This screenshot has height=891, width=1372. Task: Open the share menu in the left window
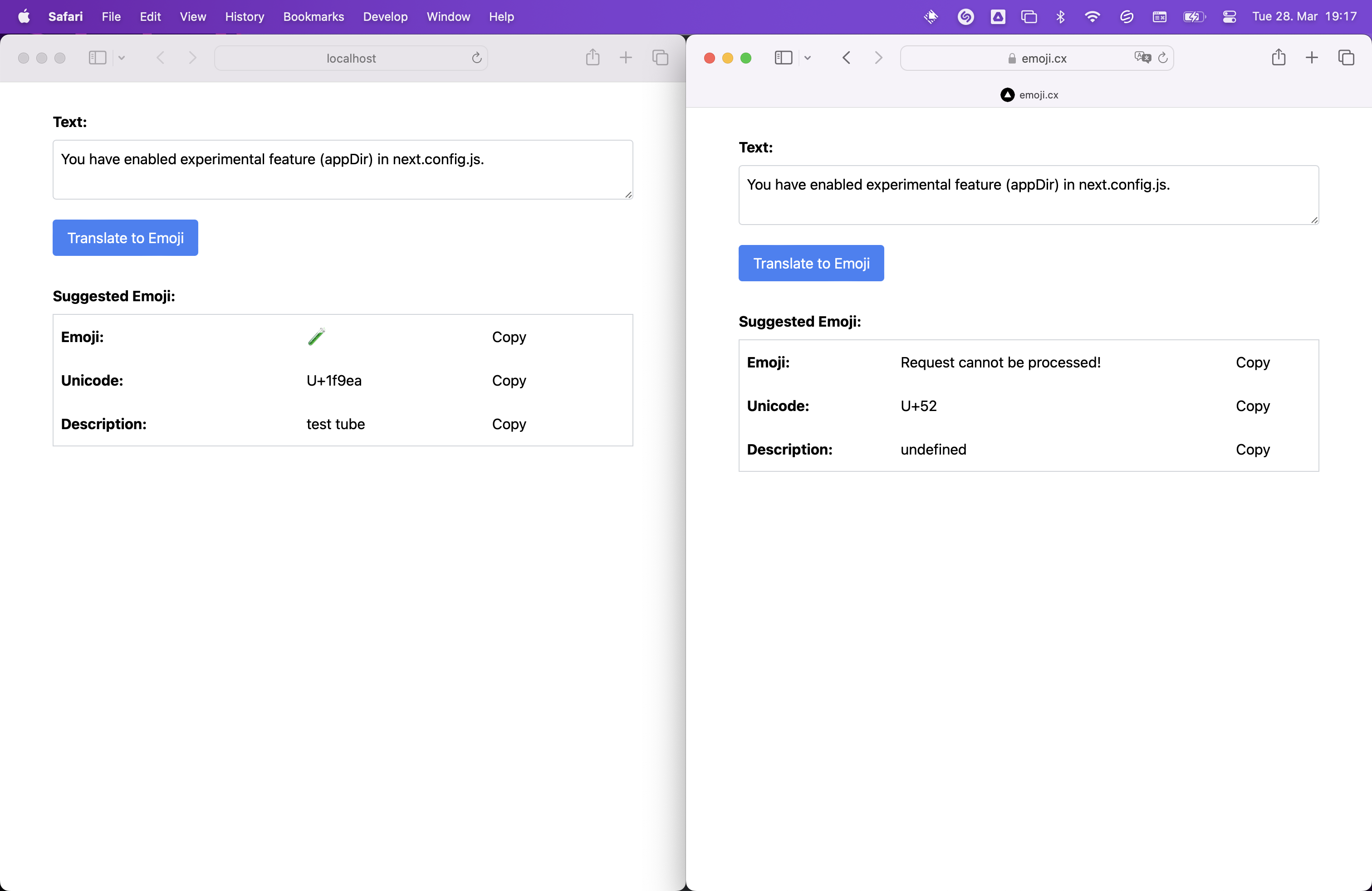point(593,58)
